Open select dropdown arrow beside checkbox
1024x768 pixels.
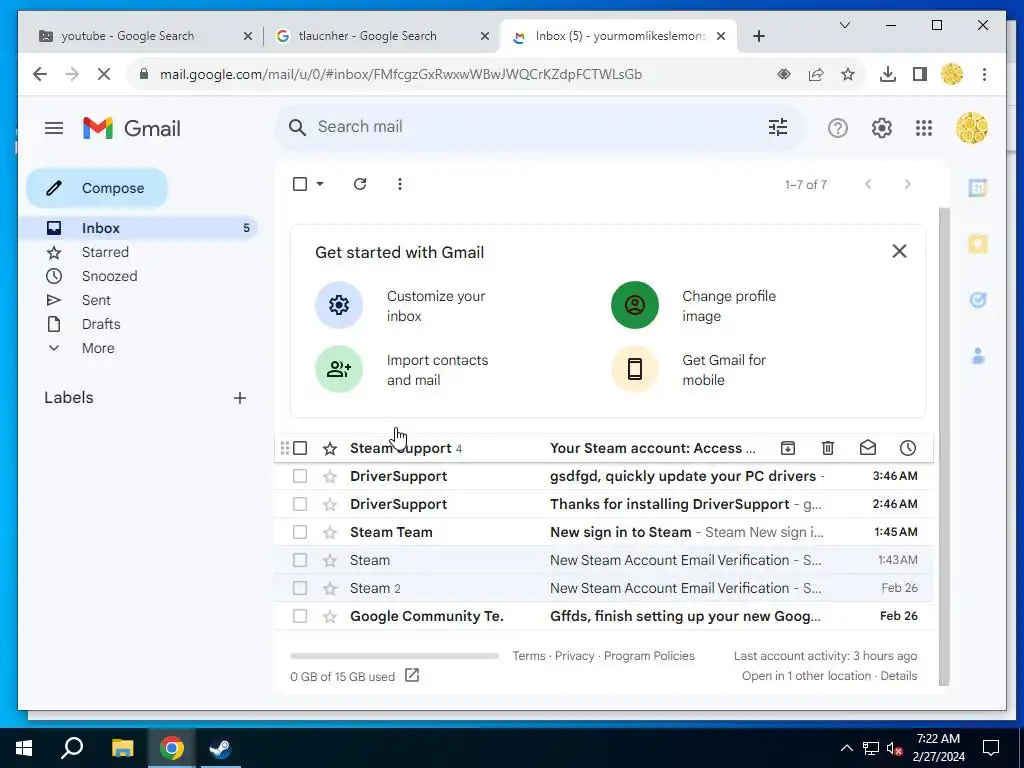320,184
